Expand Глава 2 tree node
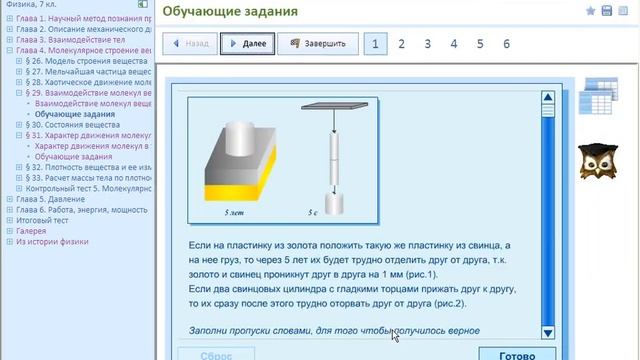Image resolution: width=640 pixels, height=360 pixels. coord(10,29)
